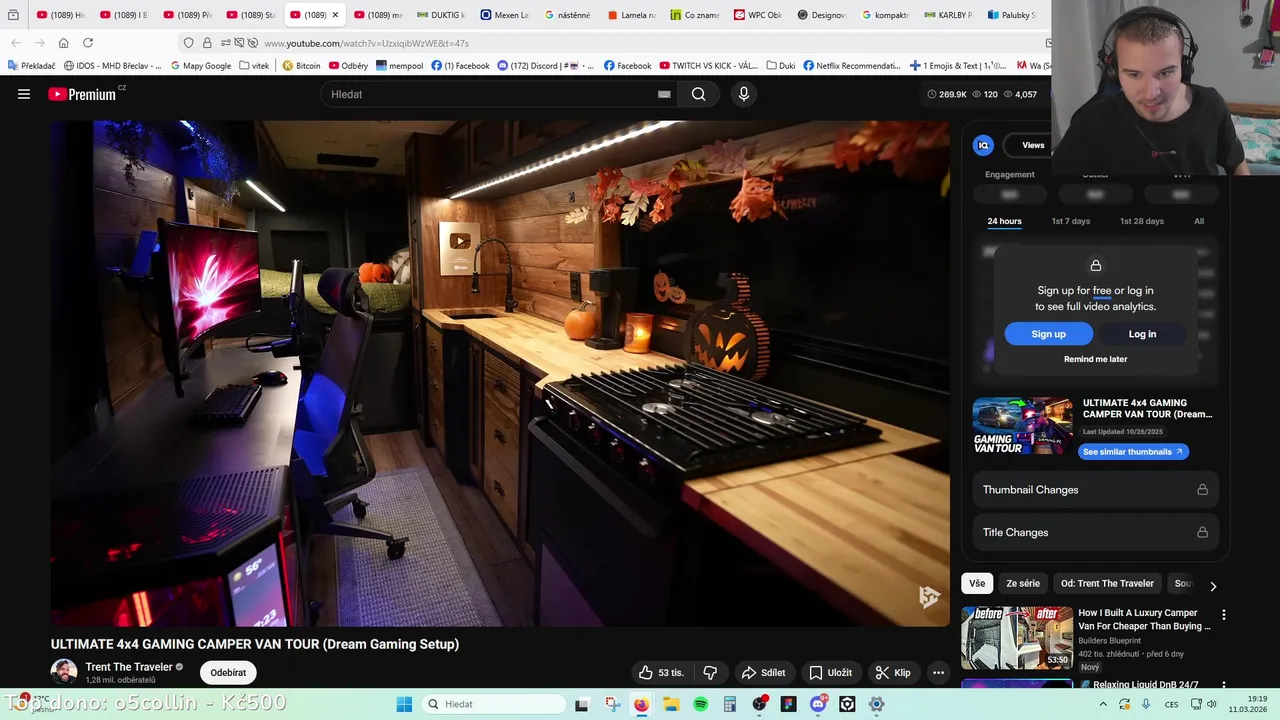Close the active YouTube browser tab
The height and width of the screenshot is (720, 1280).
[335, 15]
